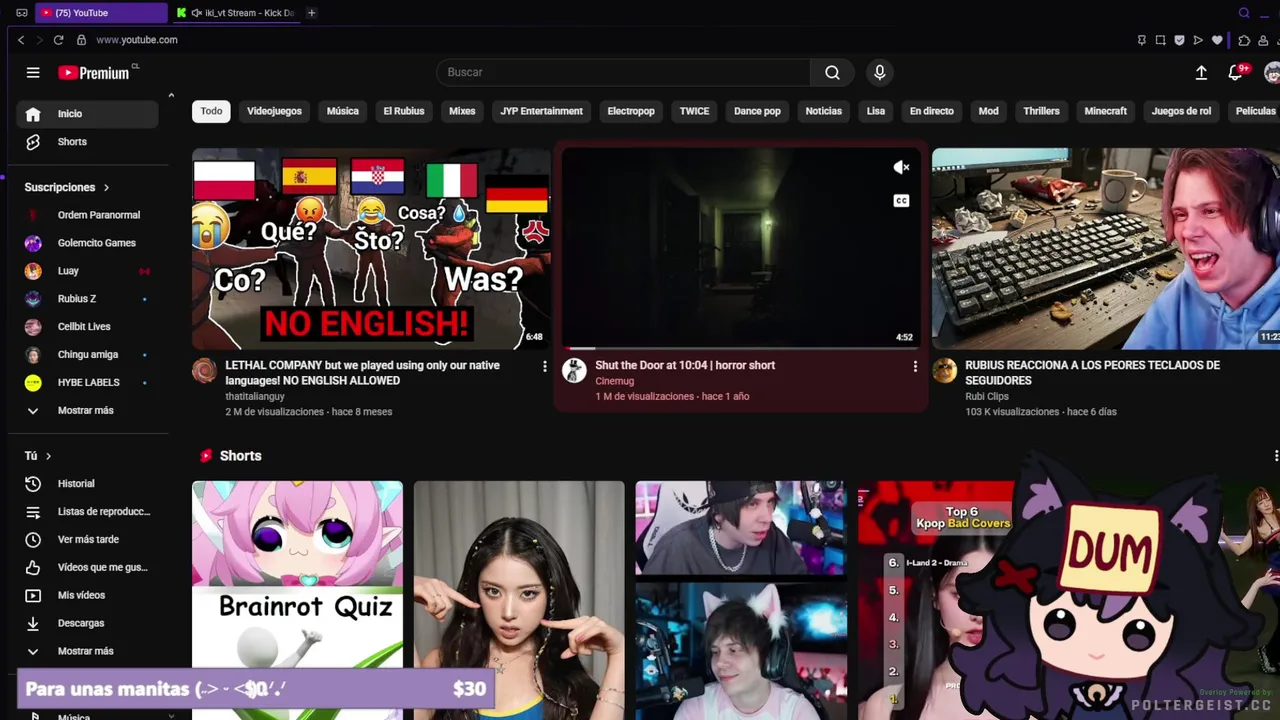Open Listas de reproducción in sidebar

click(x=88, y=512)
